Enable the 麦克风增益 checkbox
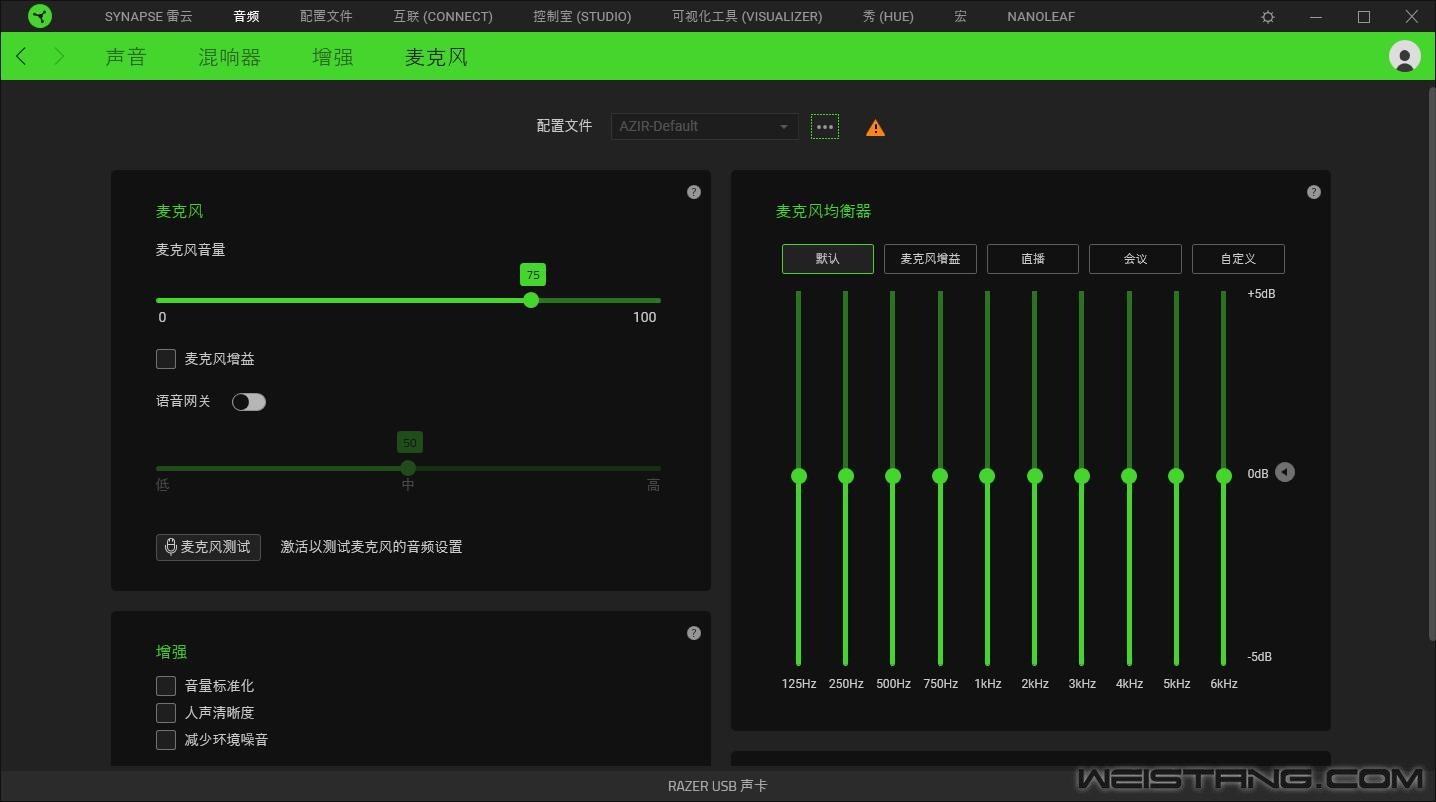This screenshot has height=802, width=1436. [x=166, y=359]
